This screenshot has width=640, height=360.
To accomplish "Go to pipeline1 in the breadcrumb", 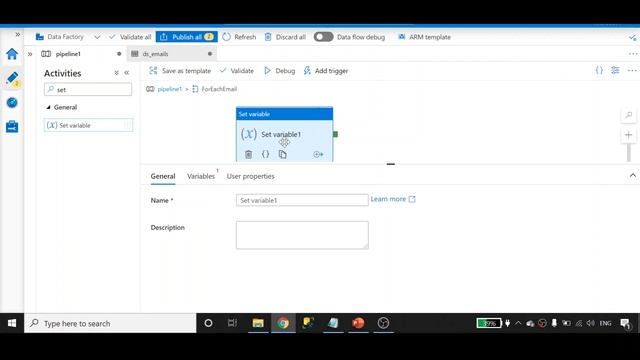I will pyautogui.click(x=169, y=89).
